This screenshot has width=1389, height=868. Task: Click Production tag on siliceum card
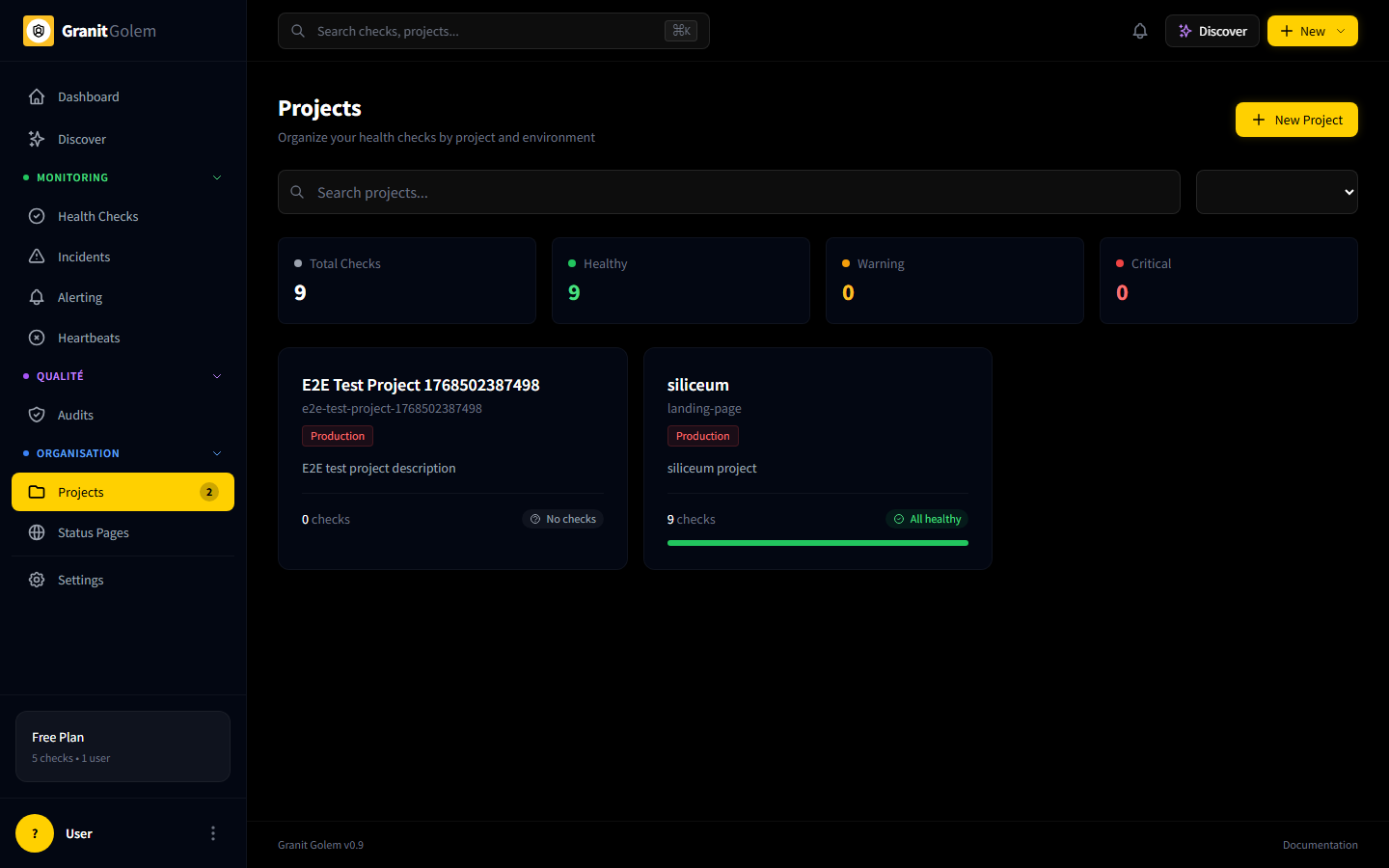point(703,436)
